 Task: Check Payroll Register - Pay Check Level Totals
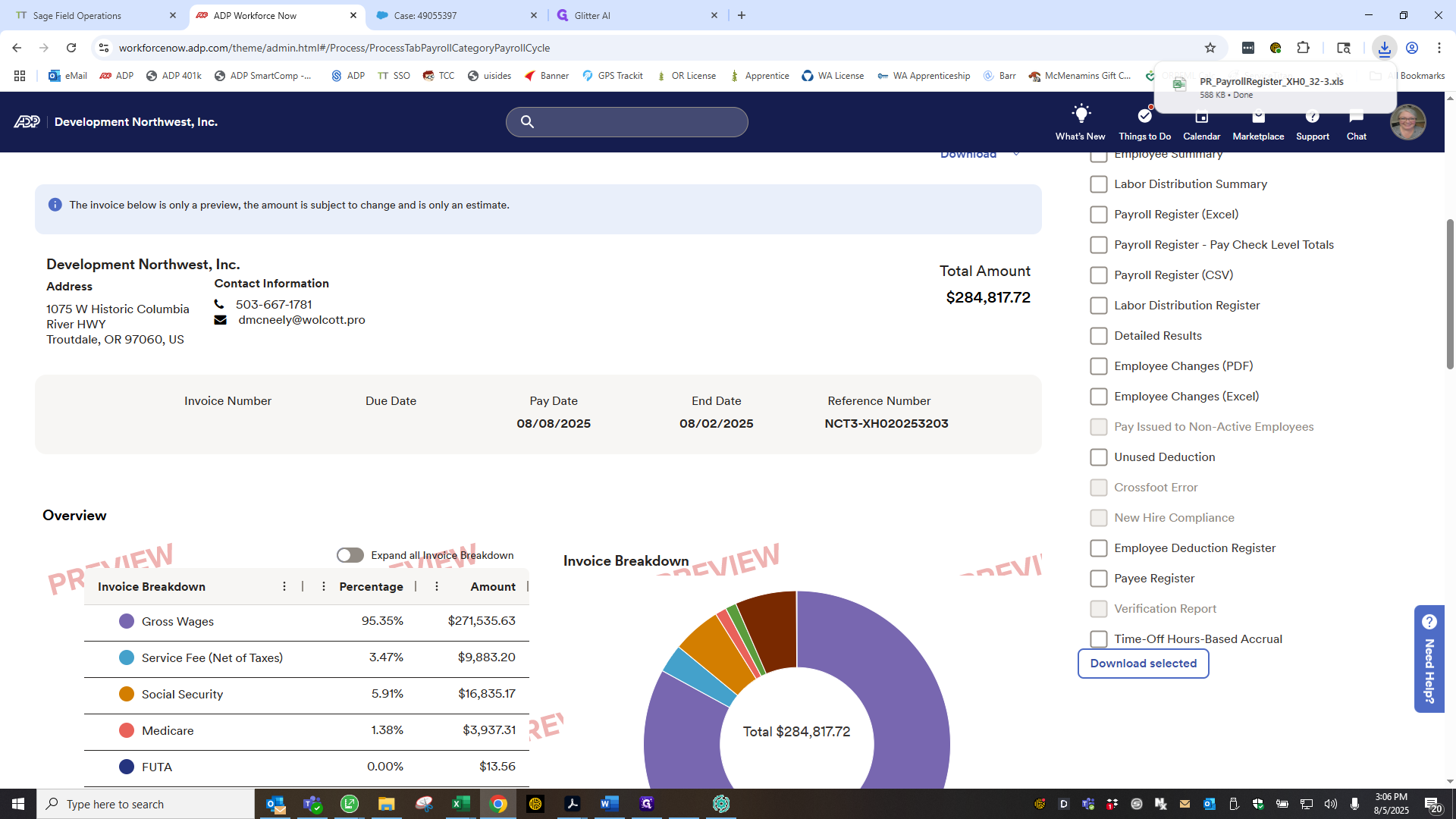(x=1098, y=245)
